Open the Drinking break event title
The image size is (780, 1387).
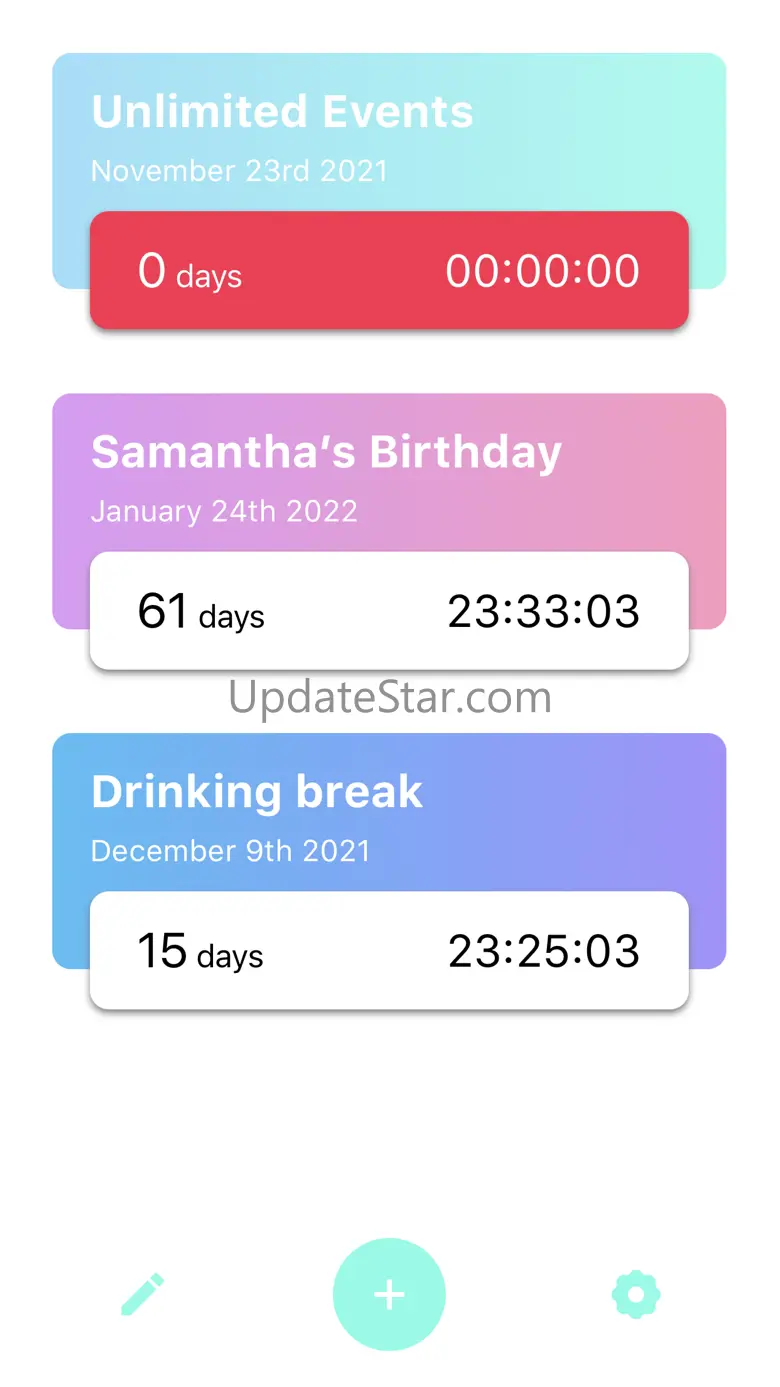[257, 792]
